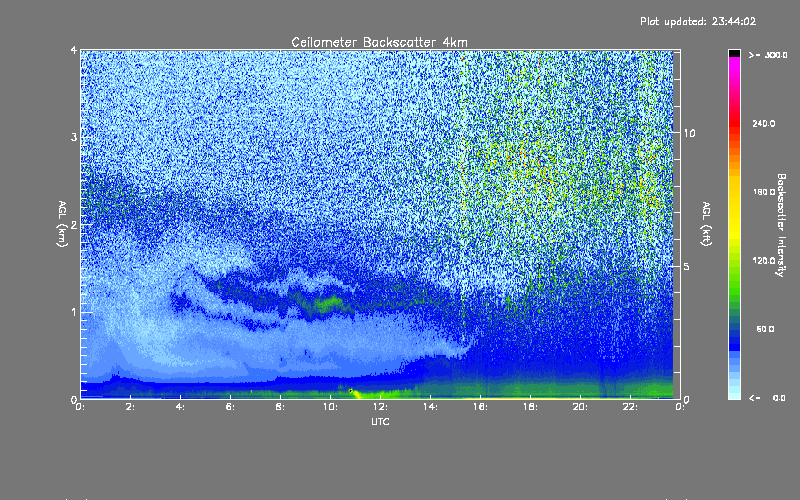Click the '60.0' colorbar value
This screenshot has width=800, height=500.
click(765, 329)
